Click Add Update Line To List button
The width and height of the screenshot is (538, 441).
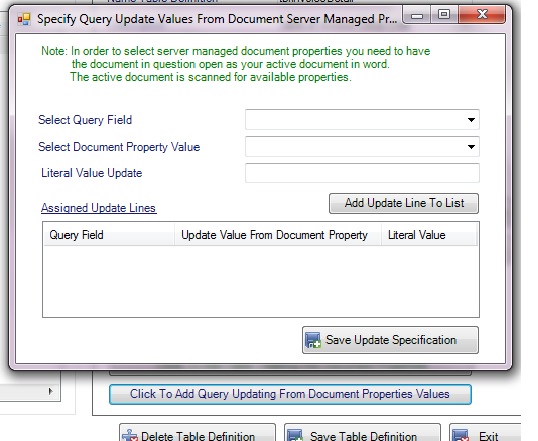coord(404,204)
